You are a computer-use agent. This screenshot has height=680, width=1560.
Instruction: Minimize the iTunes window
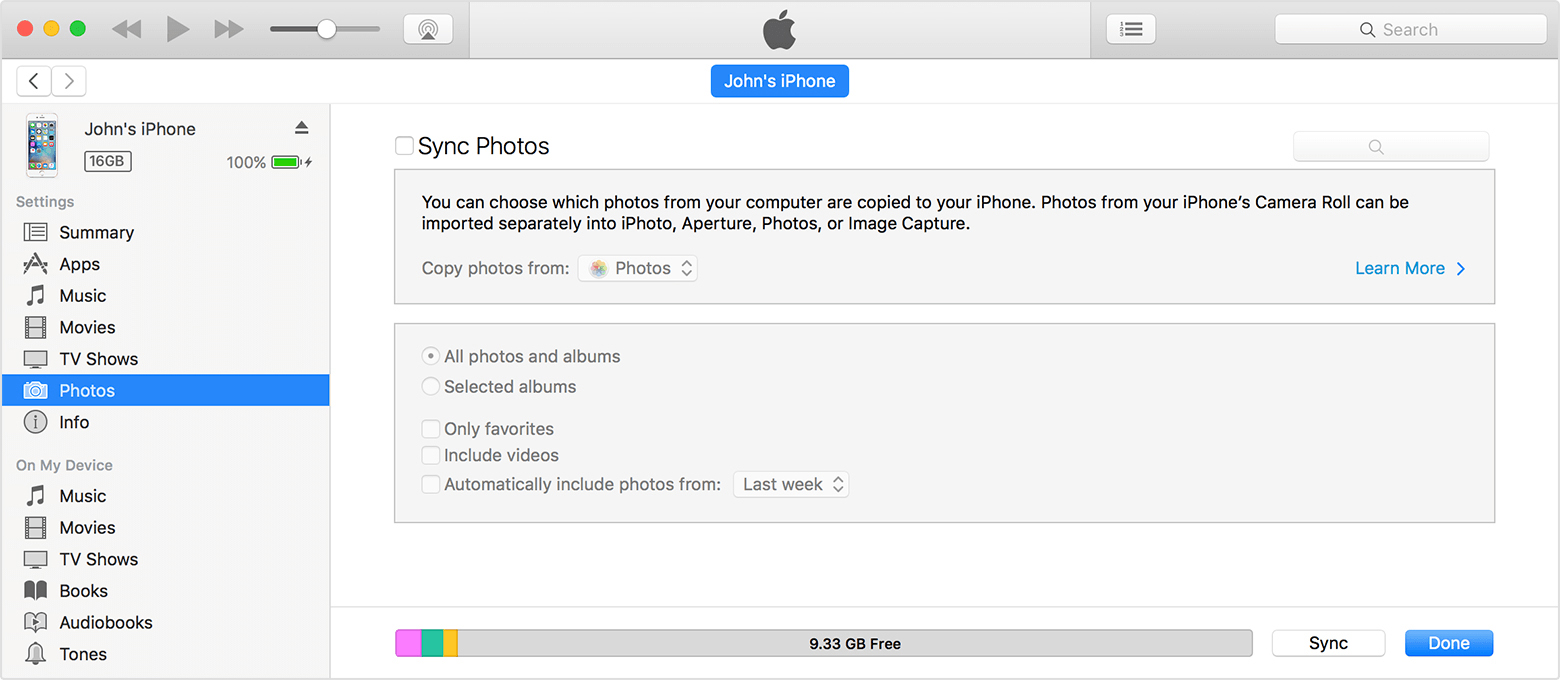click(51, 29)
